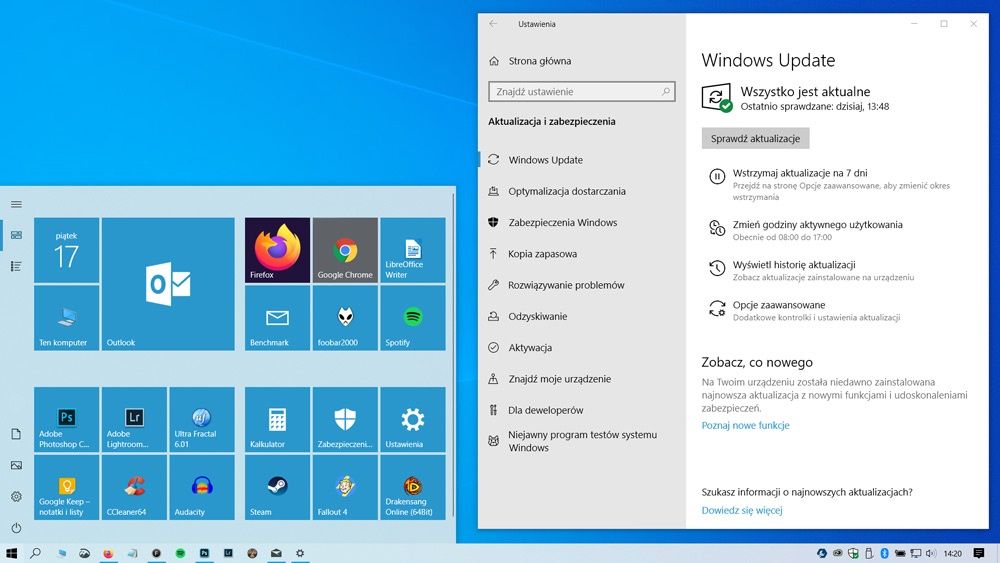The image size is (1000, 563).
Task: Click the Sprawdź aktualizacje button
Action: pyautogui.click(x=755, y=138)
